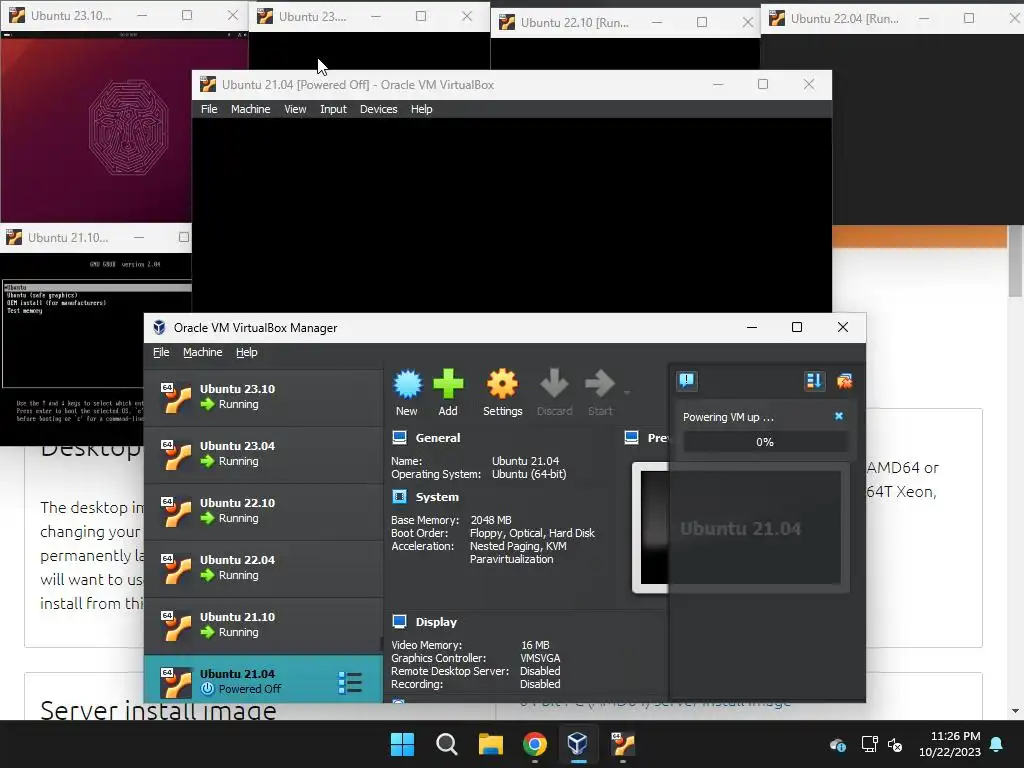Screen dimensions: 1024x768
Task: Toggle the notification center icon
Action: coord(686,381)
